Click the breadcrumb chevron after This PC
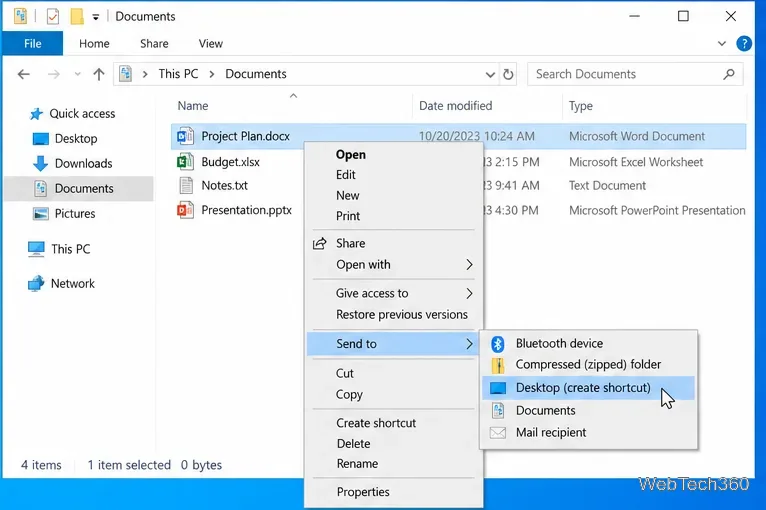Screen dimensions: 766x510 [x=212, y=74]
